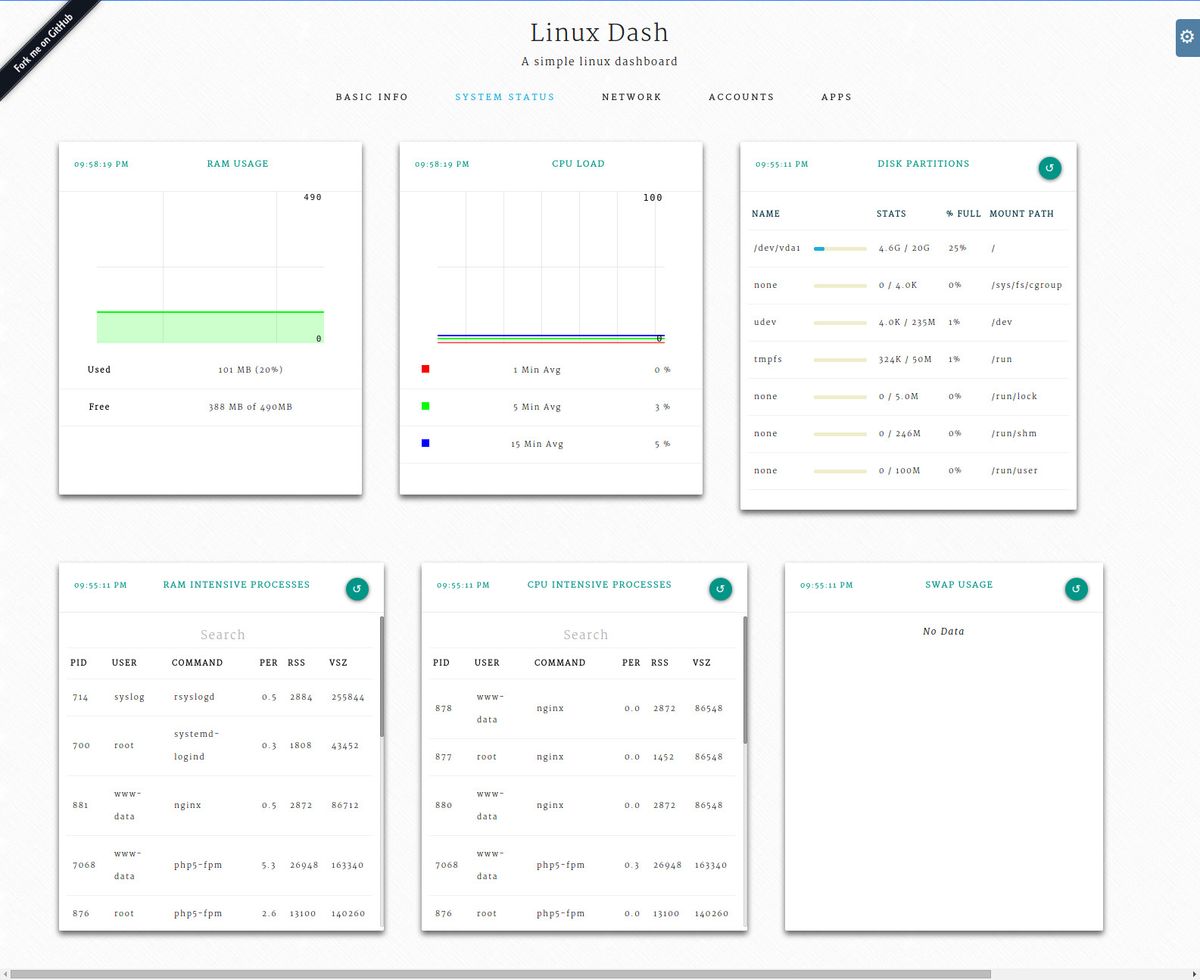
Task: Refresh the Disk Partitions widget
Action: 1049,168
